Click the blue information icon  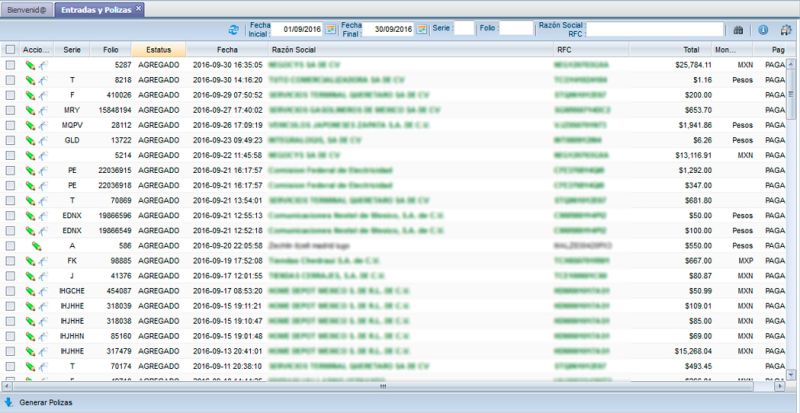[x=763, y=30]
